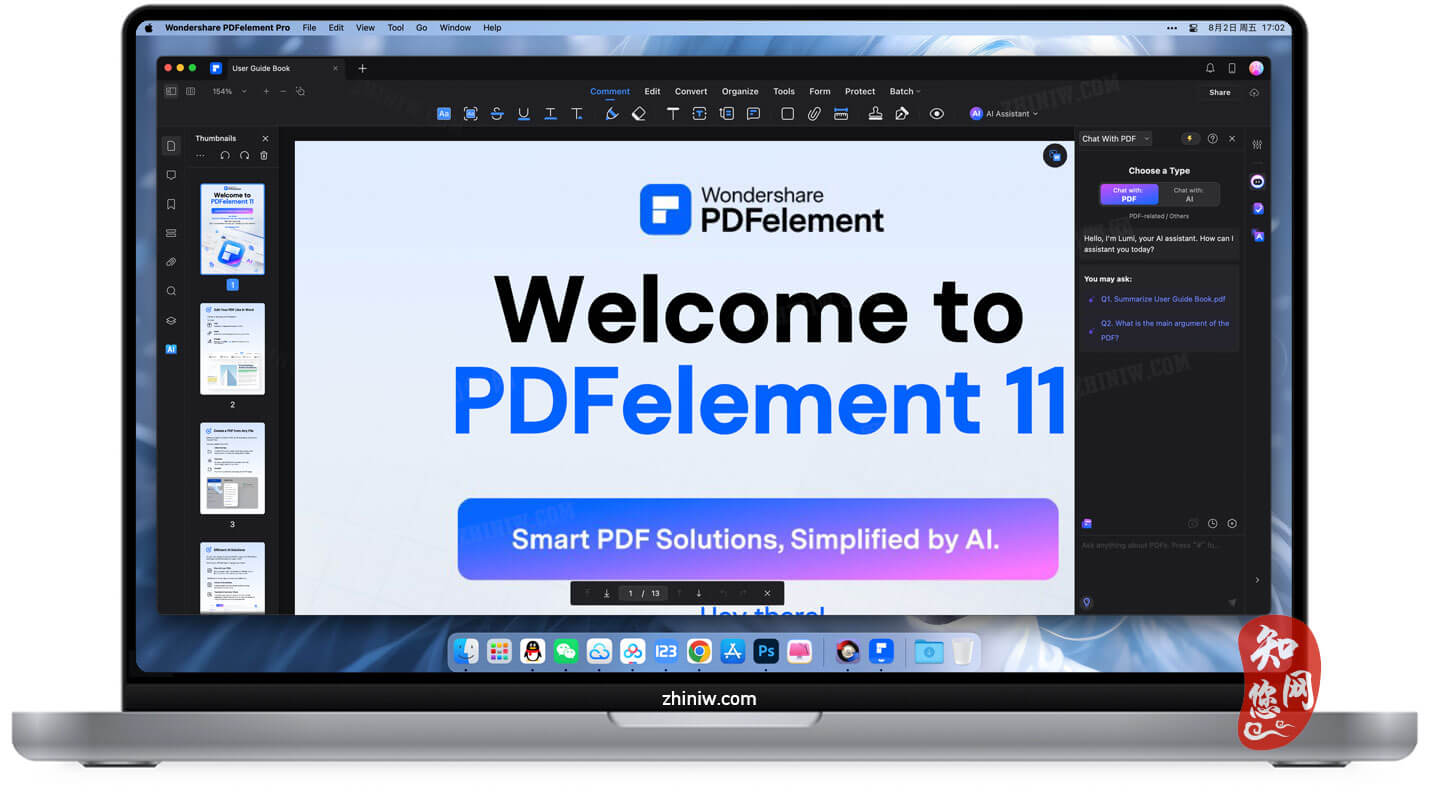This screenshot has height=797, width=1429.
Task: Open the layers panel in left sidebar
Action: 171,320
